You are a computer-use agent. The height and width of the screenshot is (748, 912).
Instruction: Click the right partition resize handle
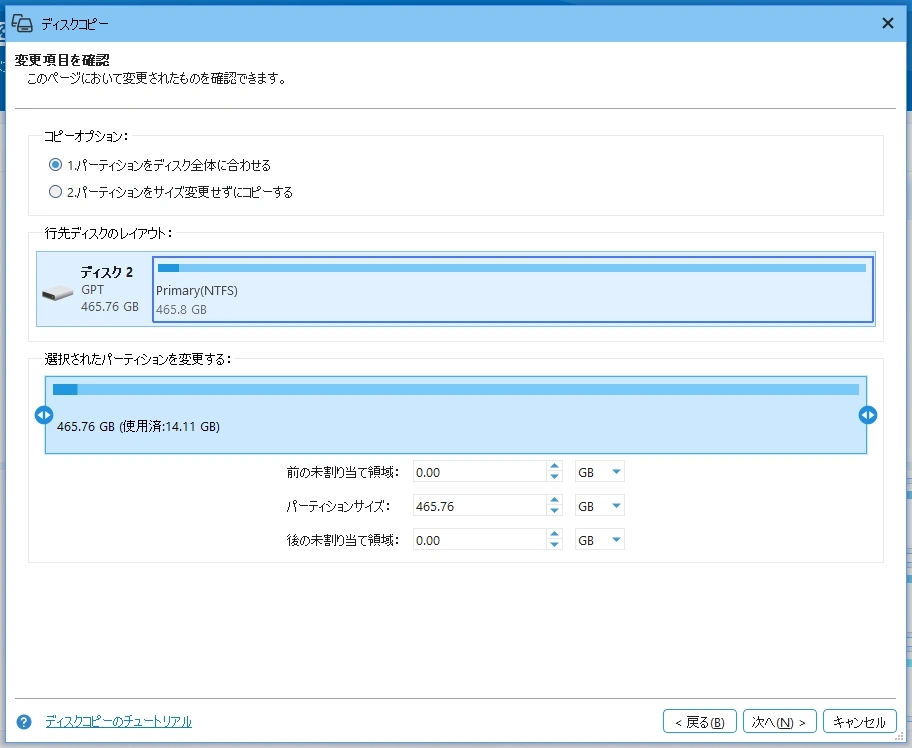pos(868,415)
